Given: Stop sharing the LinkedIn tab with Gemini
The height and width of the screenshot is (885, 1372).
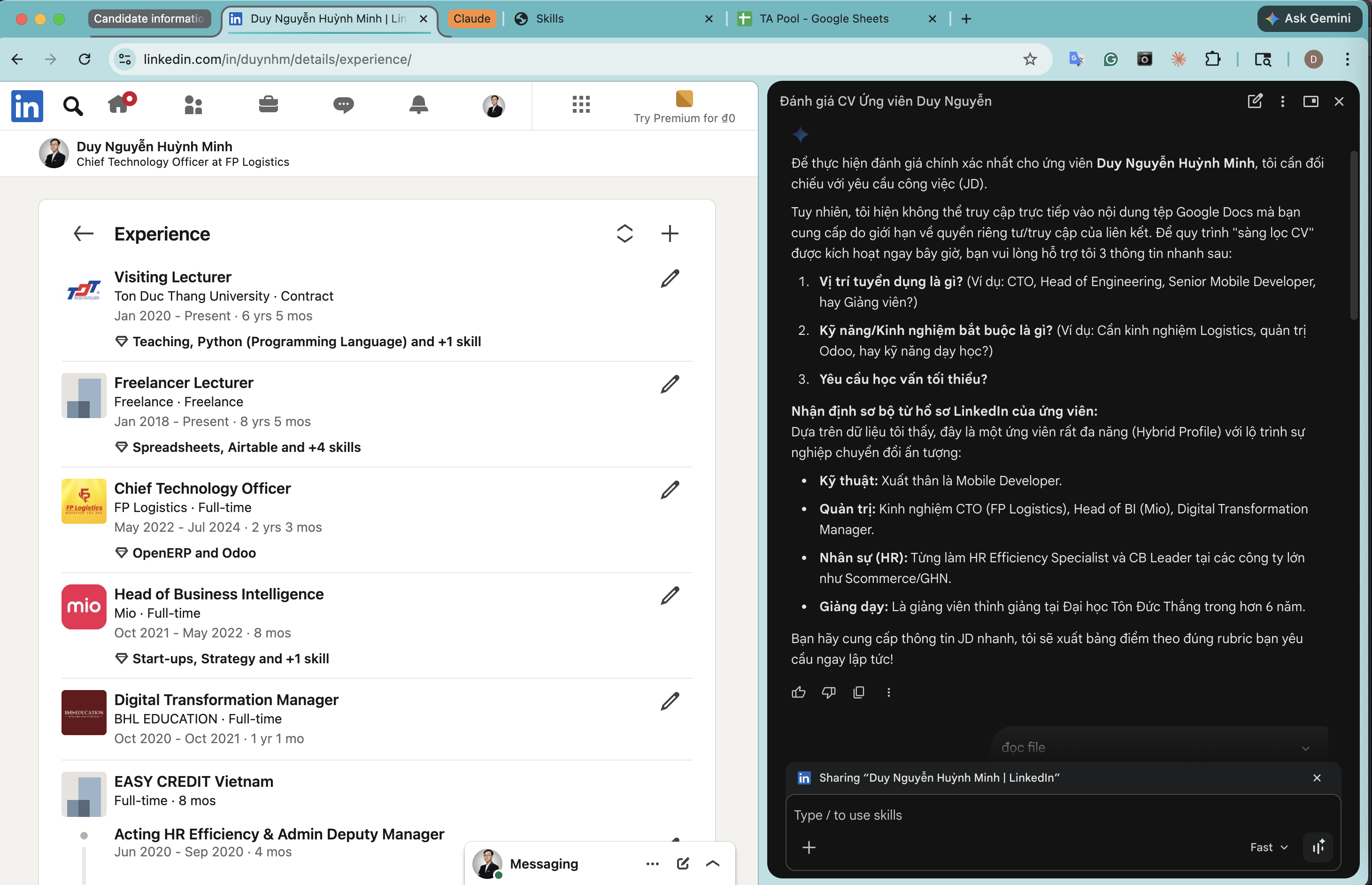Looking at the screenshot, I should point(1317,777).
